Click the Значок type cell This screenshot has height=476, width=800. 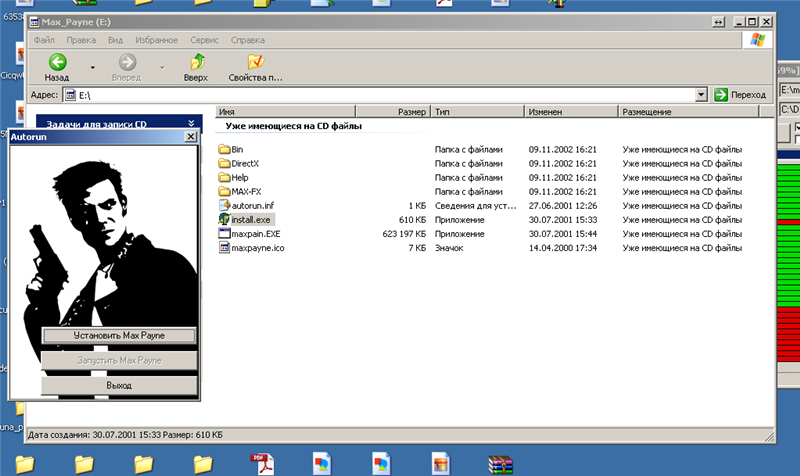coord(449,248)
